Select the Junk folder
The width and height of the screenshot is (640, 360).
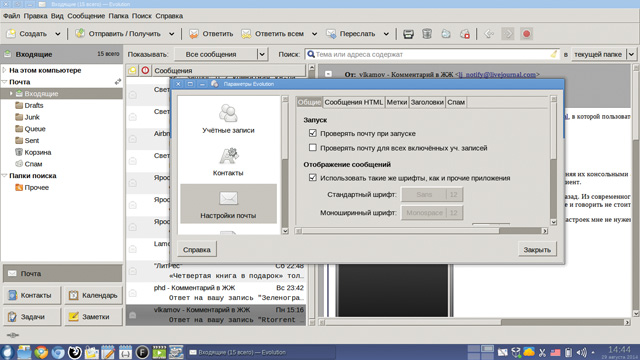click(32, 117)
